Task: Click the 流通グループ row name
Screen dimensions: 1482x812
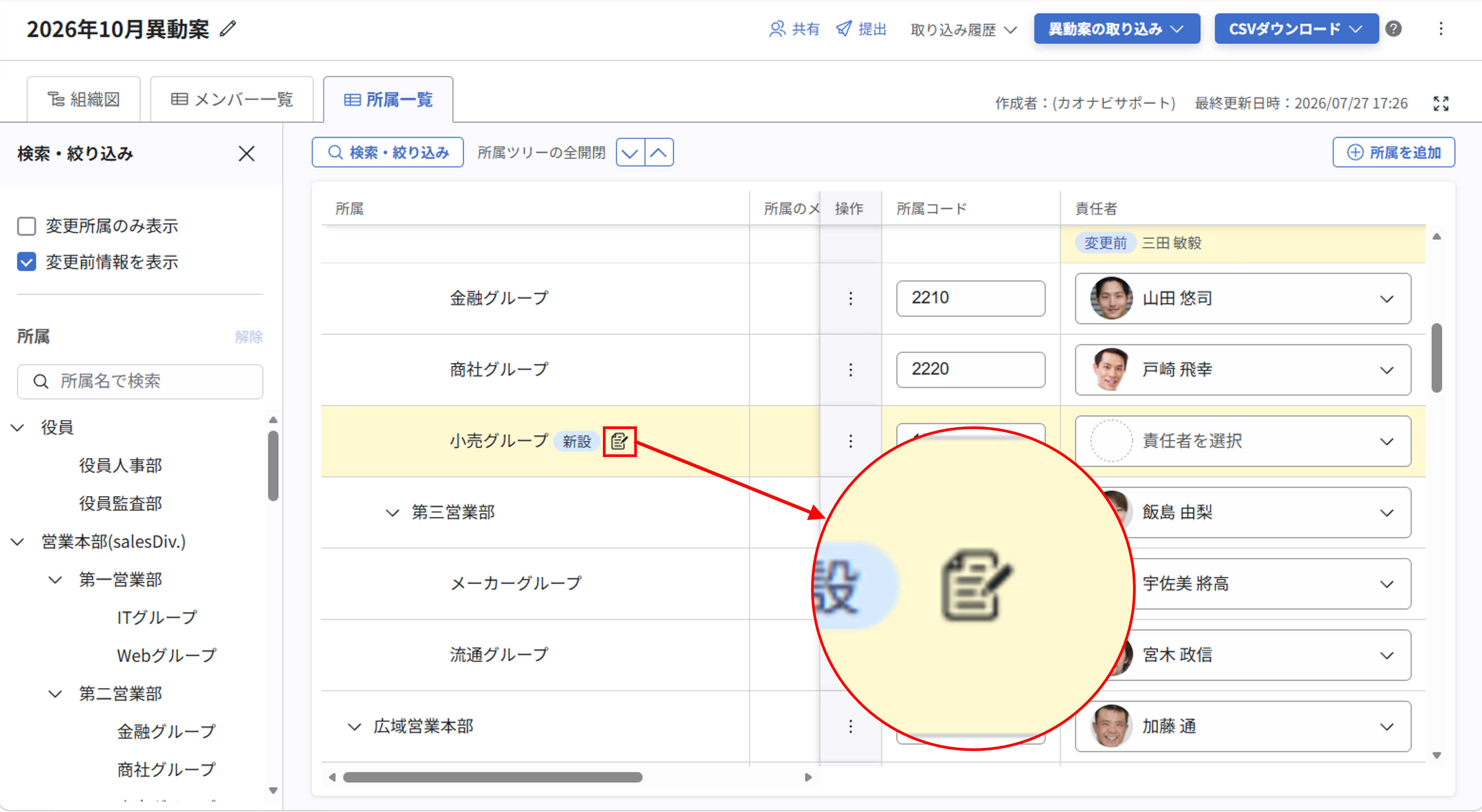Action: click(x=499, y=655)
